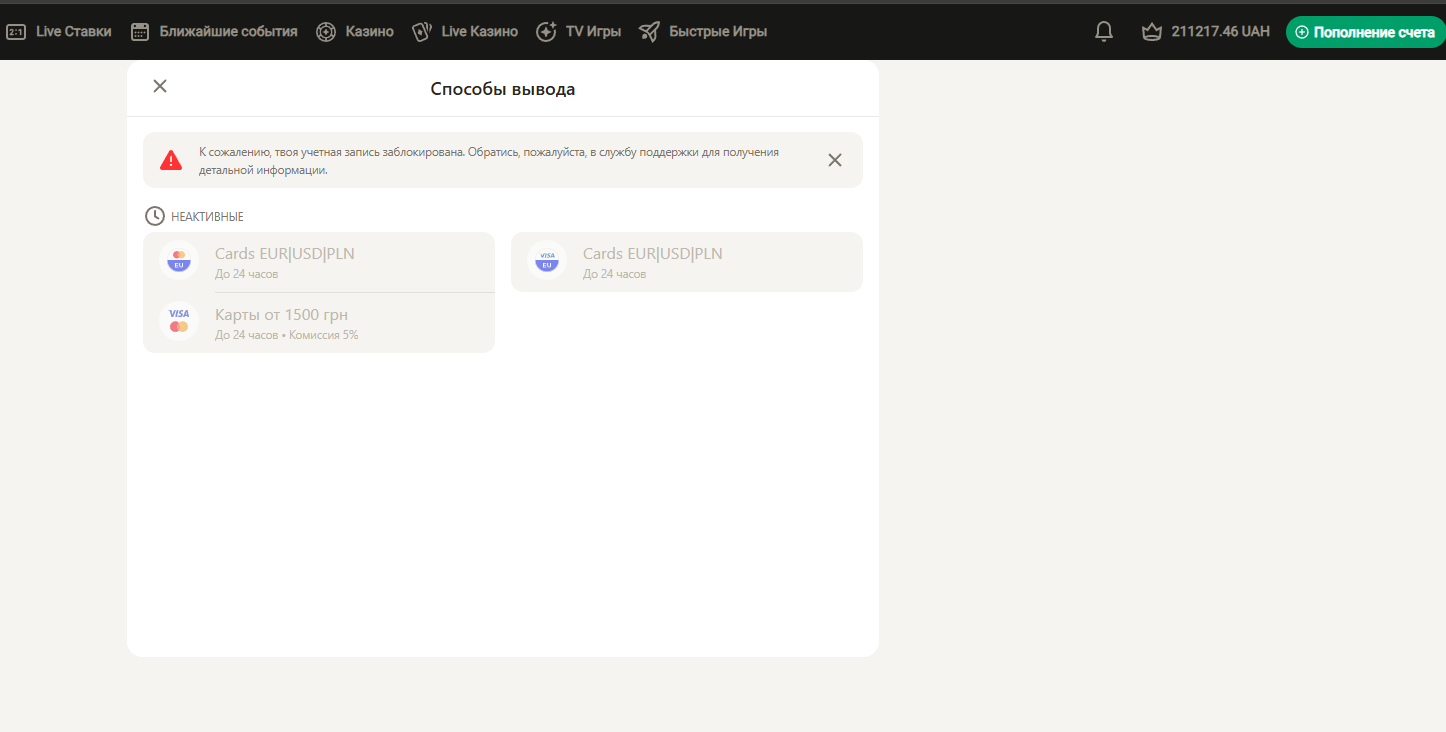Click the red warning triangle icon
This screenshot has width=1446, height=732.
click(171, 160)
